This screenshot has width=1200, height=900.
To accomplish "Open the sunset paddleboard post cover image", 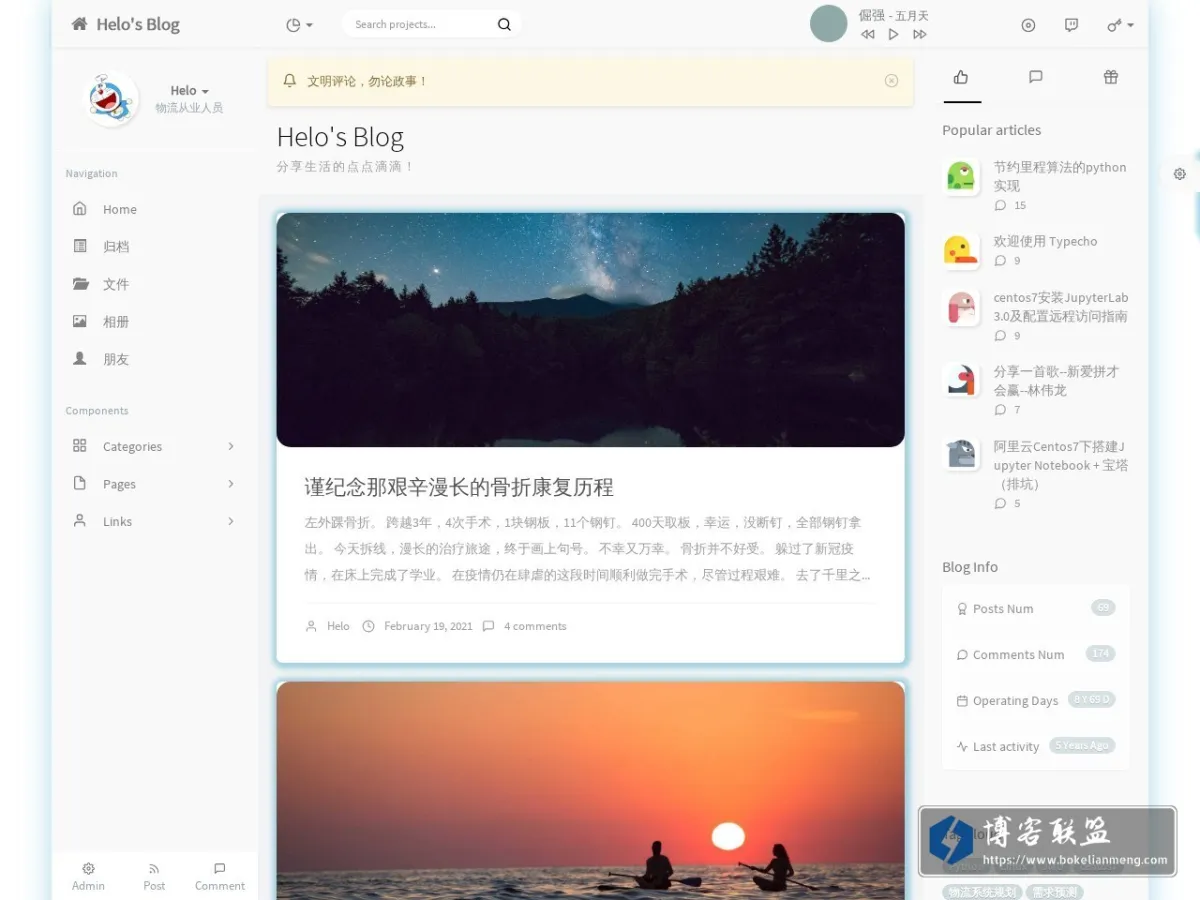I will [x=590, y=790].
